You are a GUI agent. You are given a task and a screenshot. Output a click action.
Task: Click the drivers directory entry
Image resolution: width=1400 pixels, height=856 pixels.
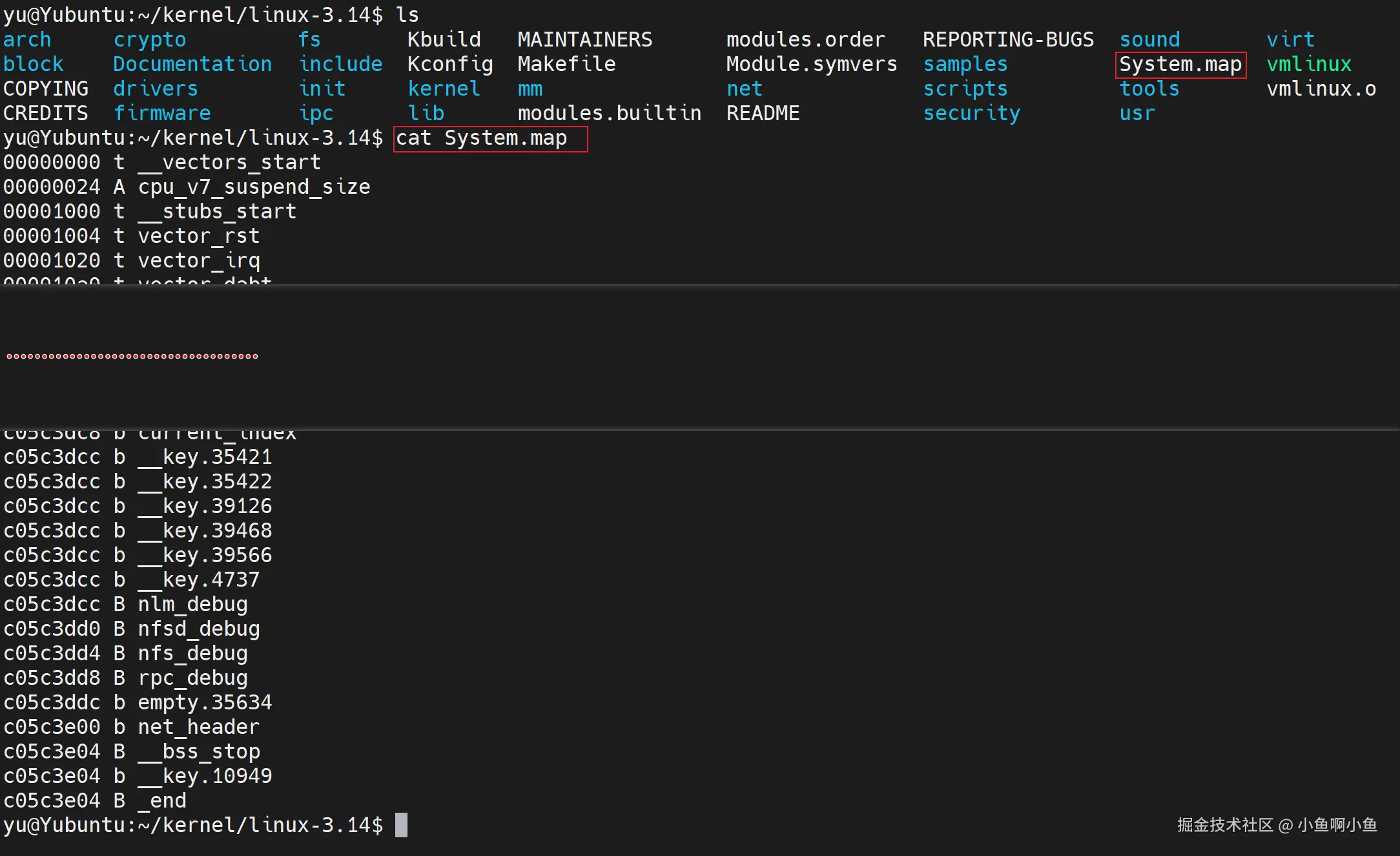[155, 89]
